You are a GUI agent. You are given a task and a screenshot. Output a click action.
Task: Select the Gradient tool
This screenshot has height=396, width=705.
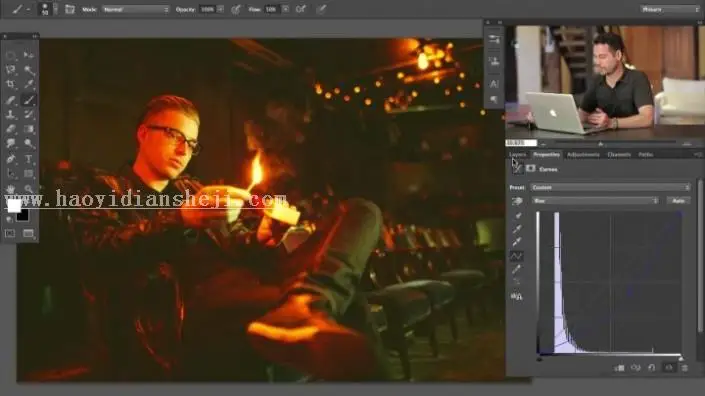pos(29,129)
